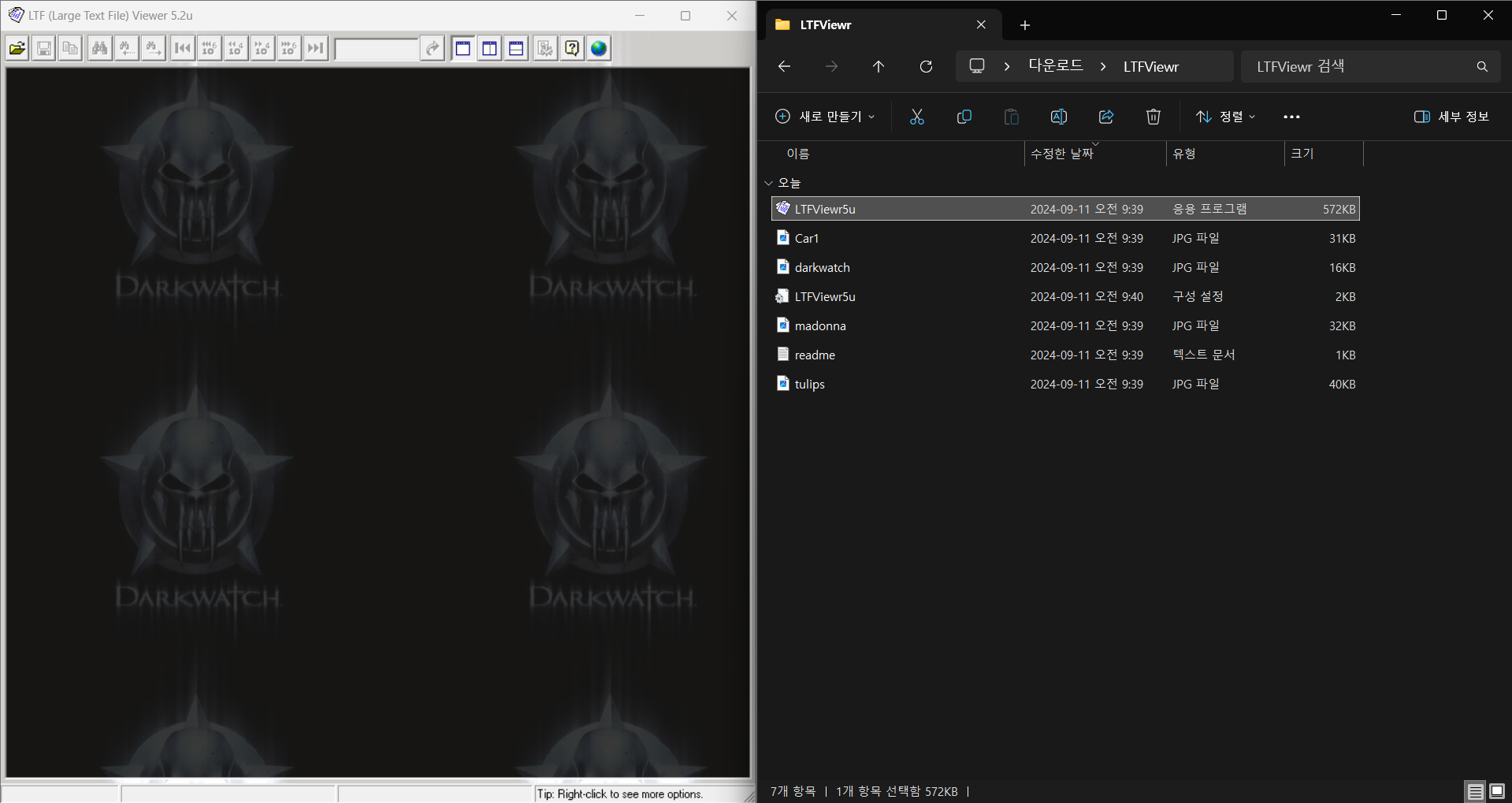The image size is (1512, 803).
Task: Open the three-dots more options menu
Action: 1291,117
